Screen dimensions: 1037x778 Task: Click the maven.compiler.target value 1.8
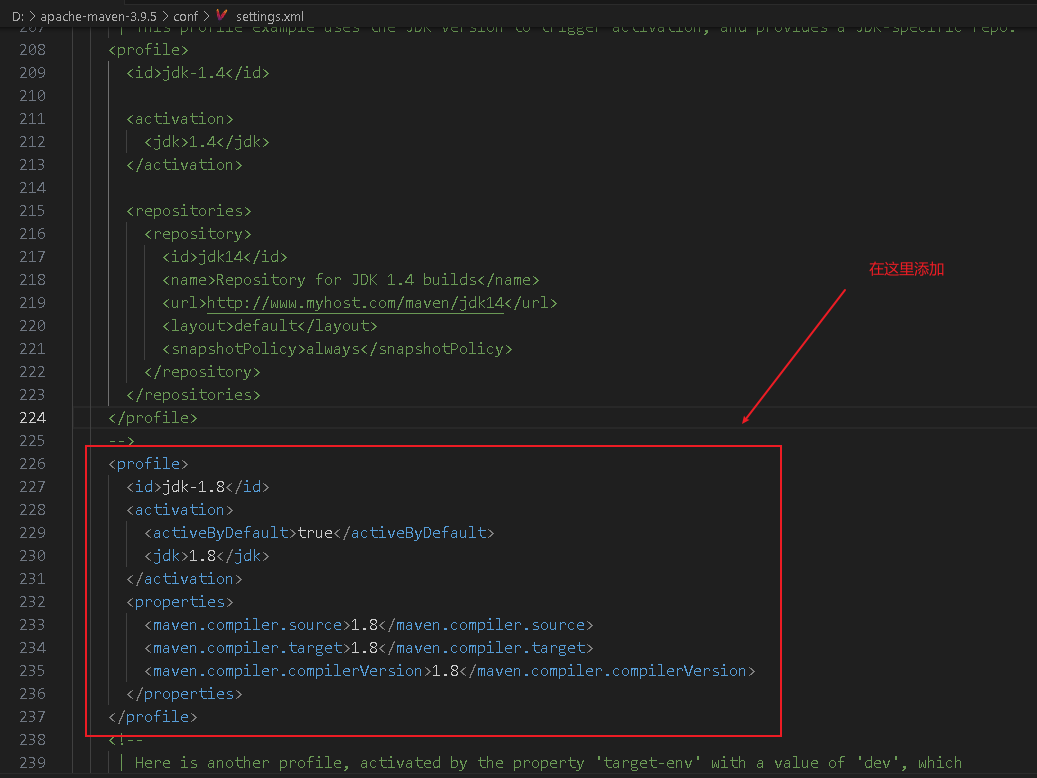tap(364, 648)
